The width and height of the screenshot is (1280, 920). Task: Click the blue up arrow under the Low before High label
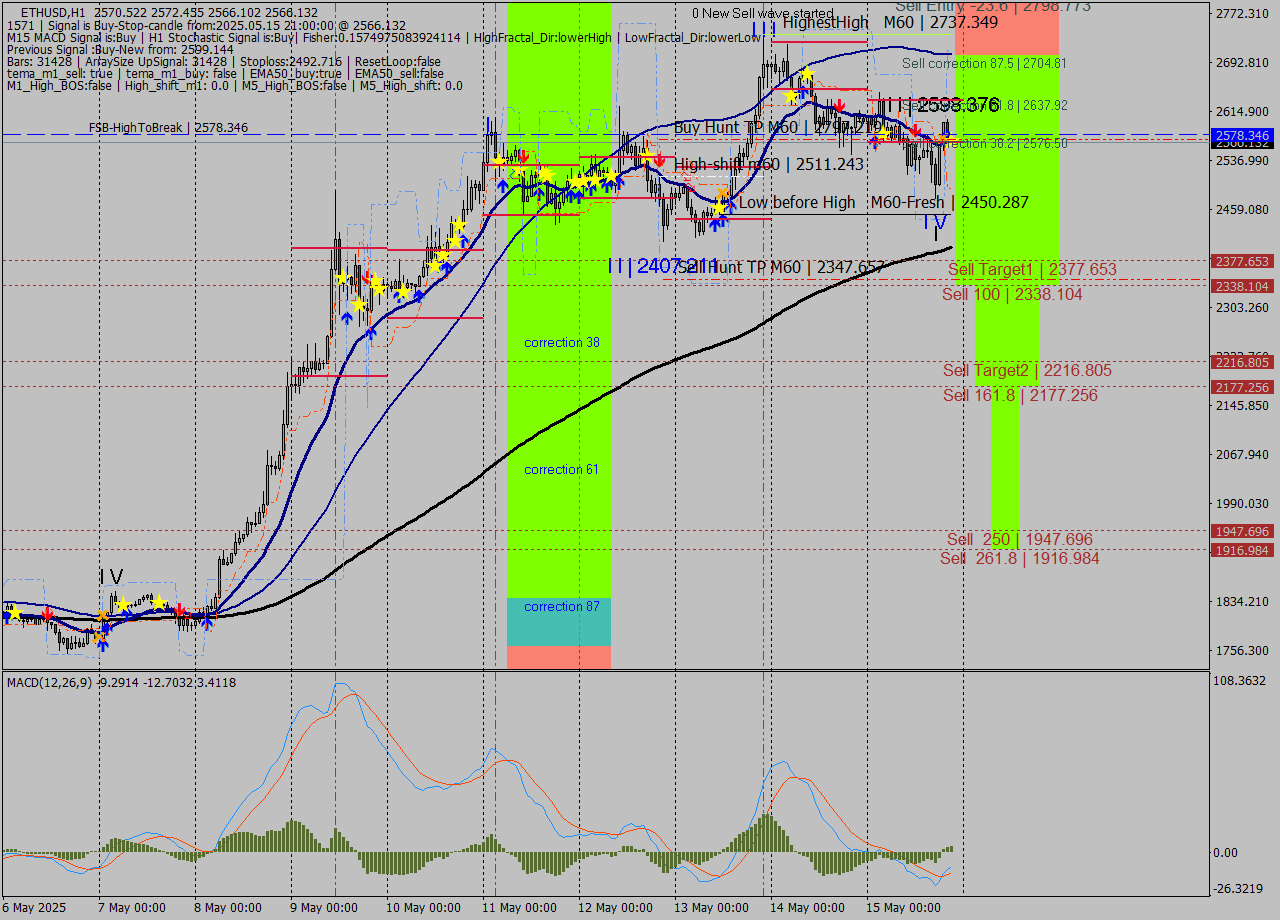[x=716, y=224]
